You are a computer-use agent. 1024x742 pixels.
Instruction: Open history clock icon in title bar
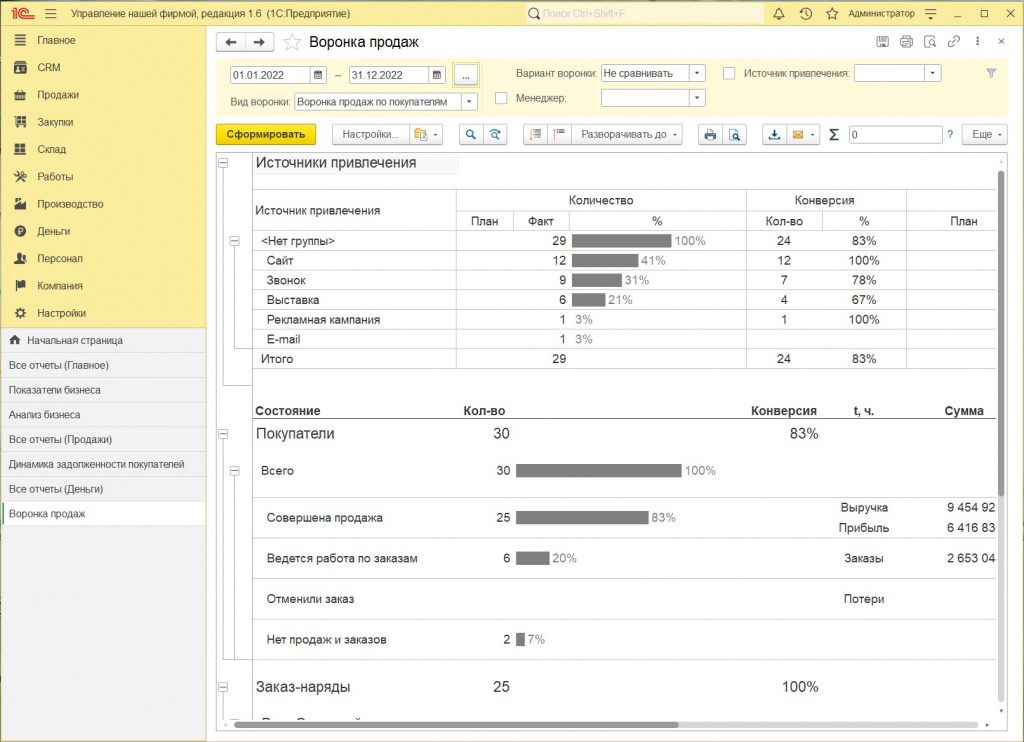[x=806, y=14]
